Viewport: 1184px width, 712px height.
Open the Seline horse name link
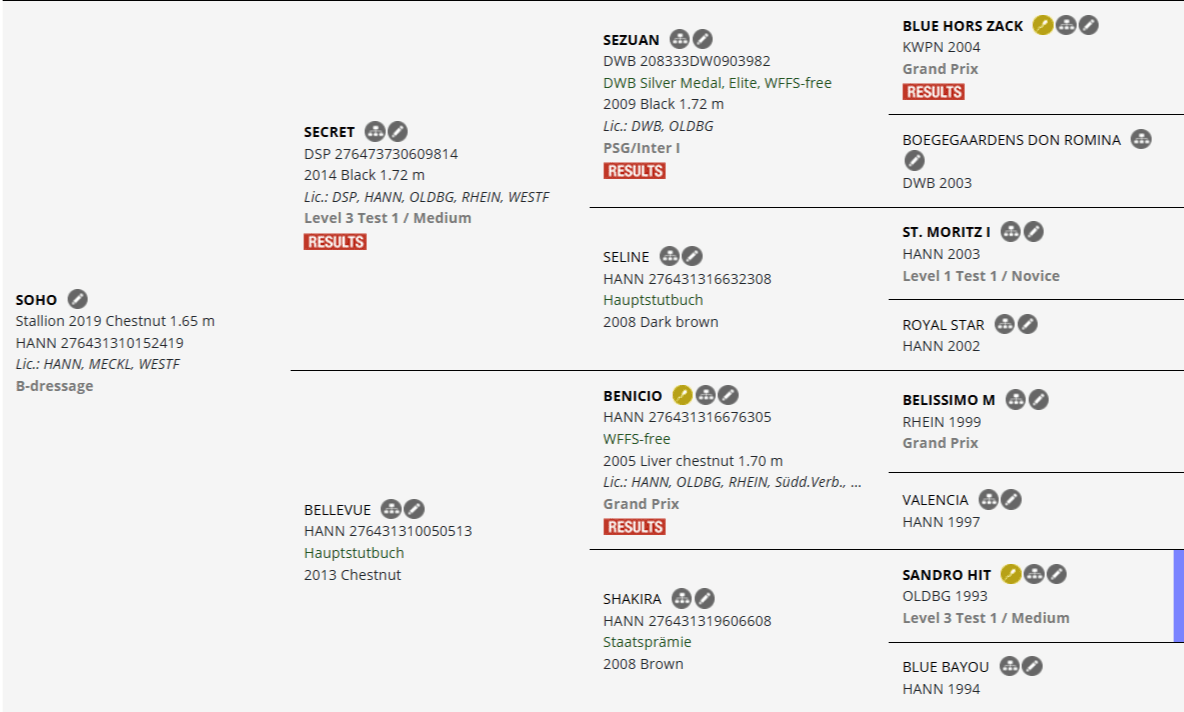pos(626,257)
